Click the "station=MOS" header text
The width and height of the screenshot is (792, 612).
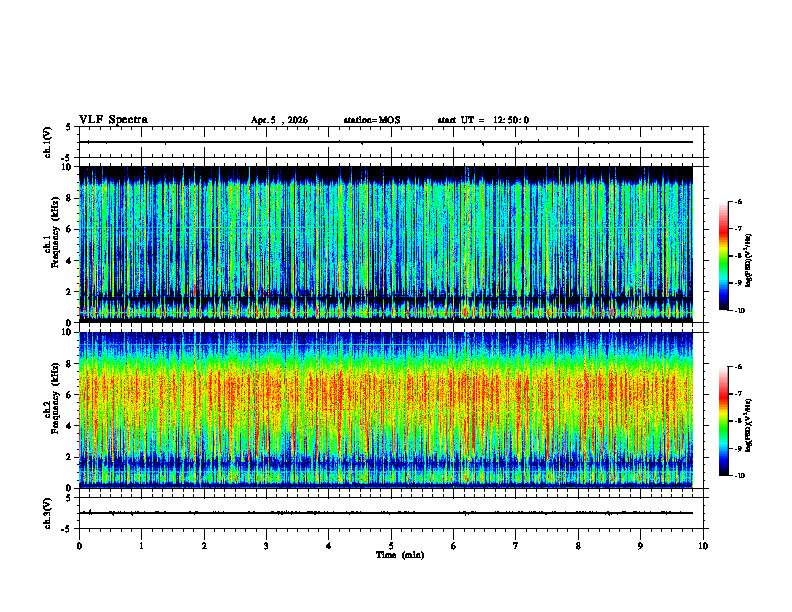point(372,120)
